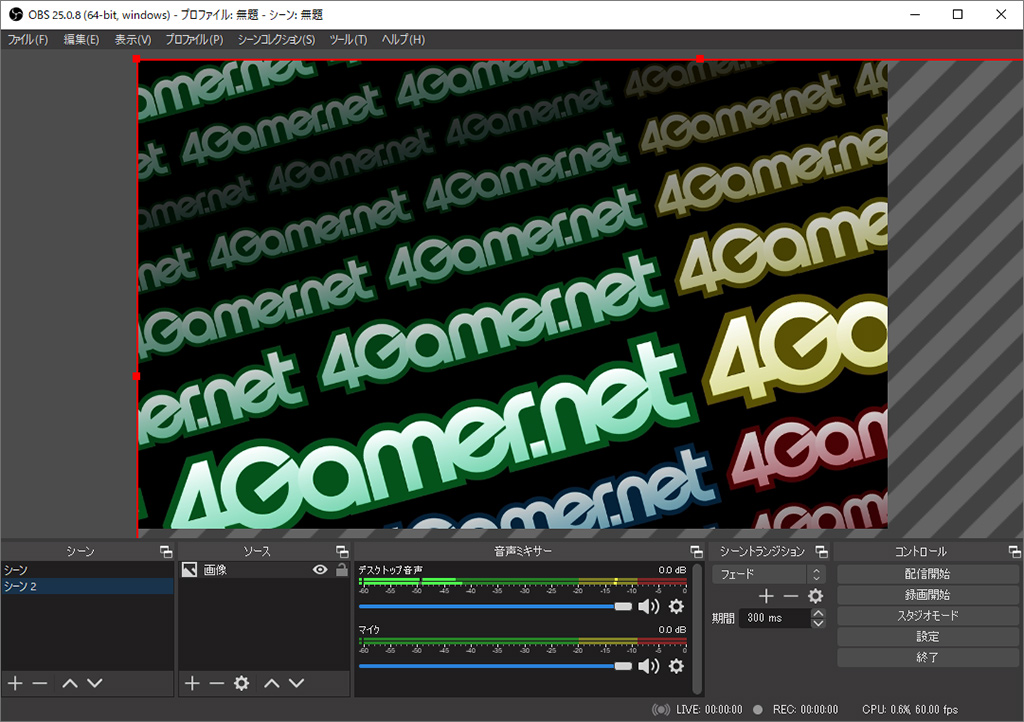Expand the フェード transition dropdown
The height and width of the screenshot is (722, 1024).
click(x=769, y=574)
